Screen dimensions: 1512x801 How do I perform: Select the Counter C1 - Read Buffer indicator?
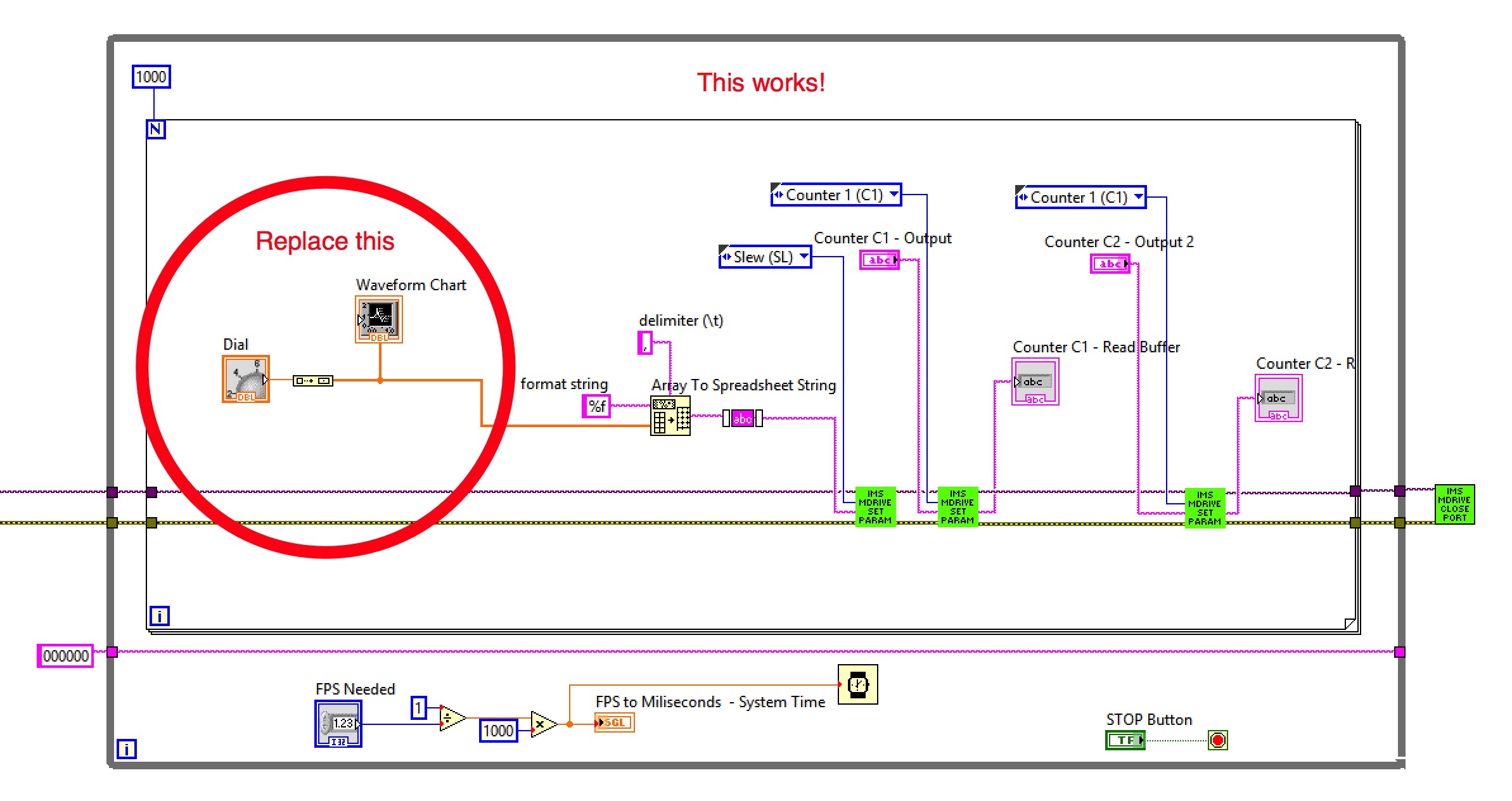(1035, 381)
